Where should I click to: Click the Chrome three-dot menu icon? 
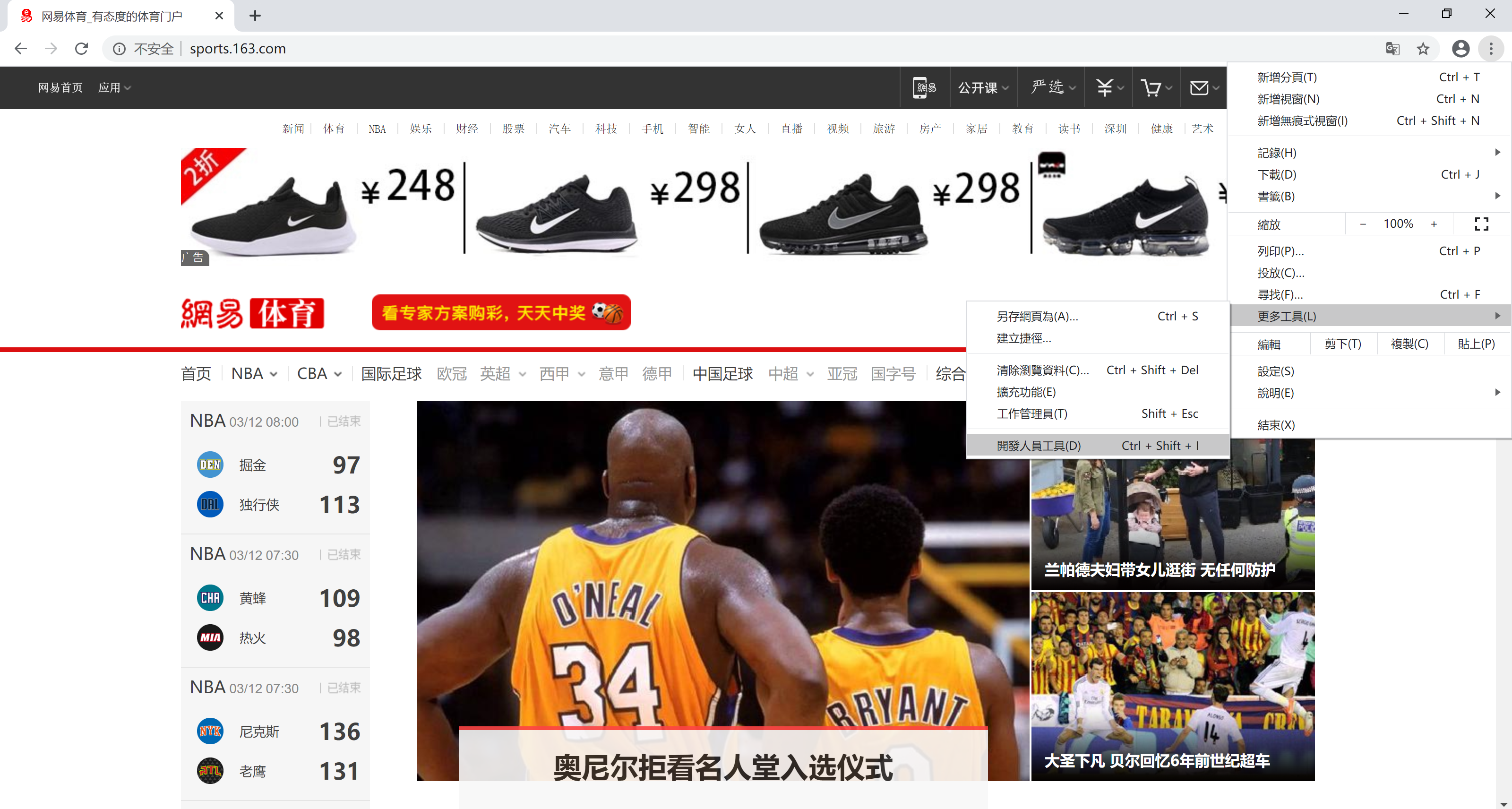coord(1491,49)
